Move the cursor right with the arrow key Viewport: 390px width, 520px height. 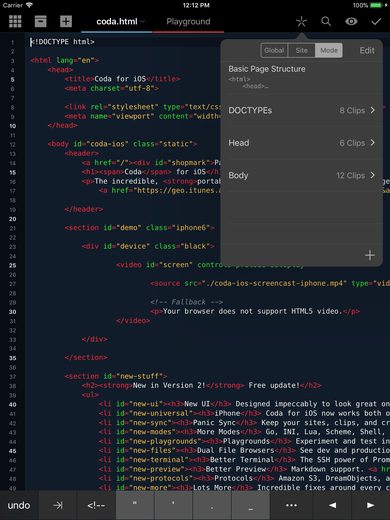[371, 505]
